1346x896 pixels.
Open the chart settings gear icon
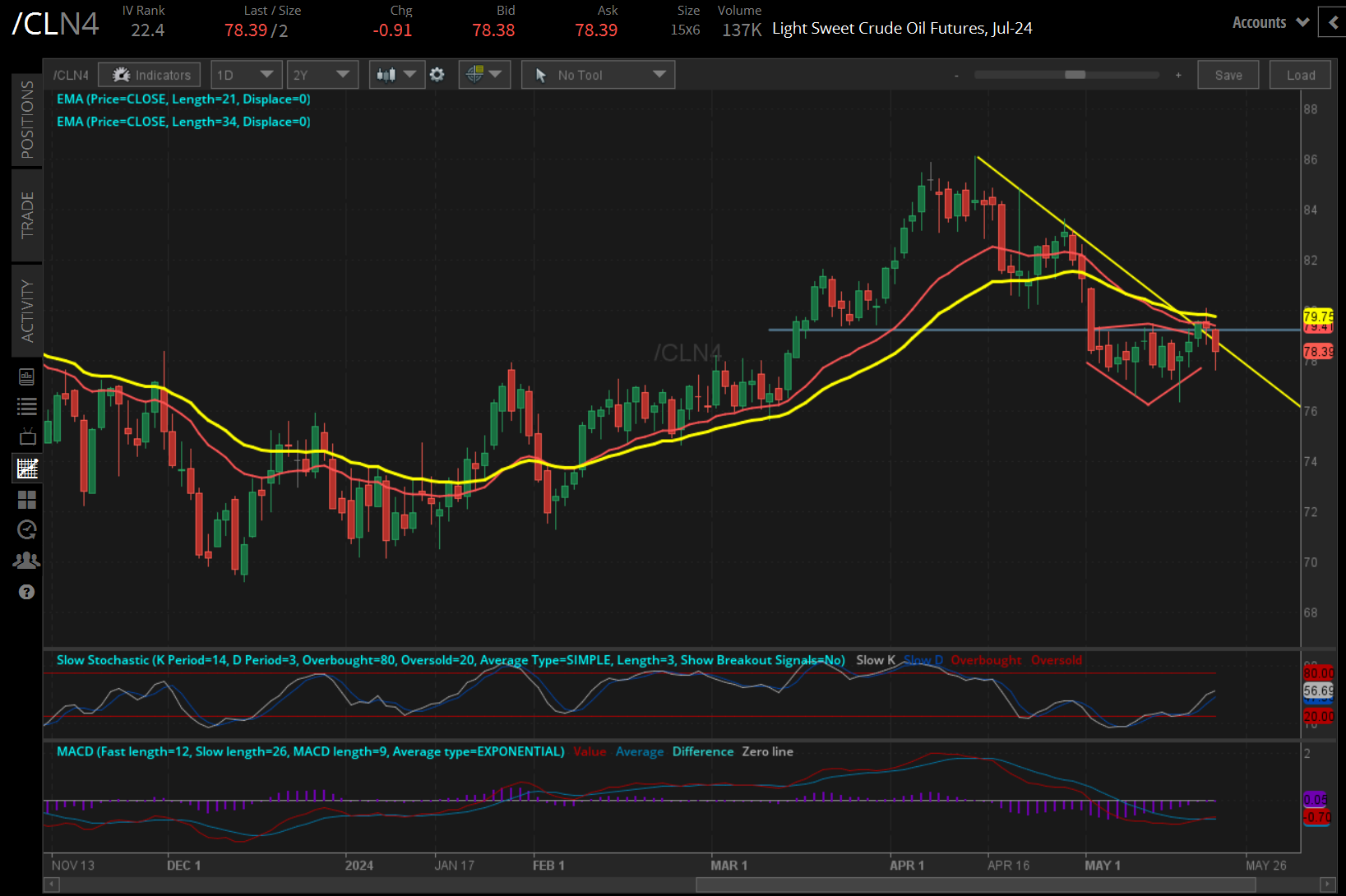(x=437, y=74)
